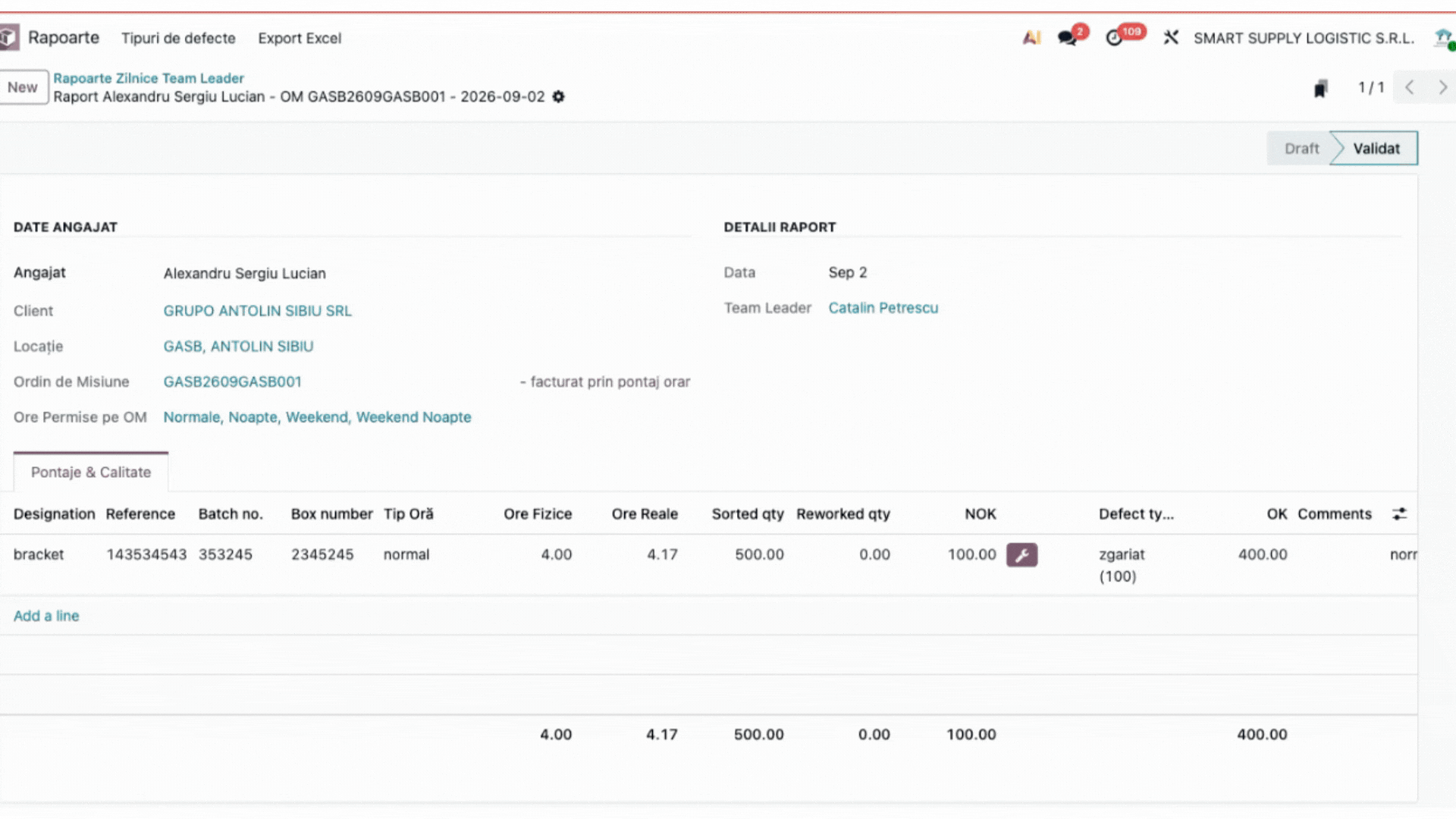
Task: Click the Normale, Noapte, Weekend hours link
Action: coord(317,417)
